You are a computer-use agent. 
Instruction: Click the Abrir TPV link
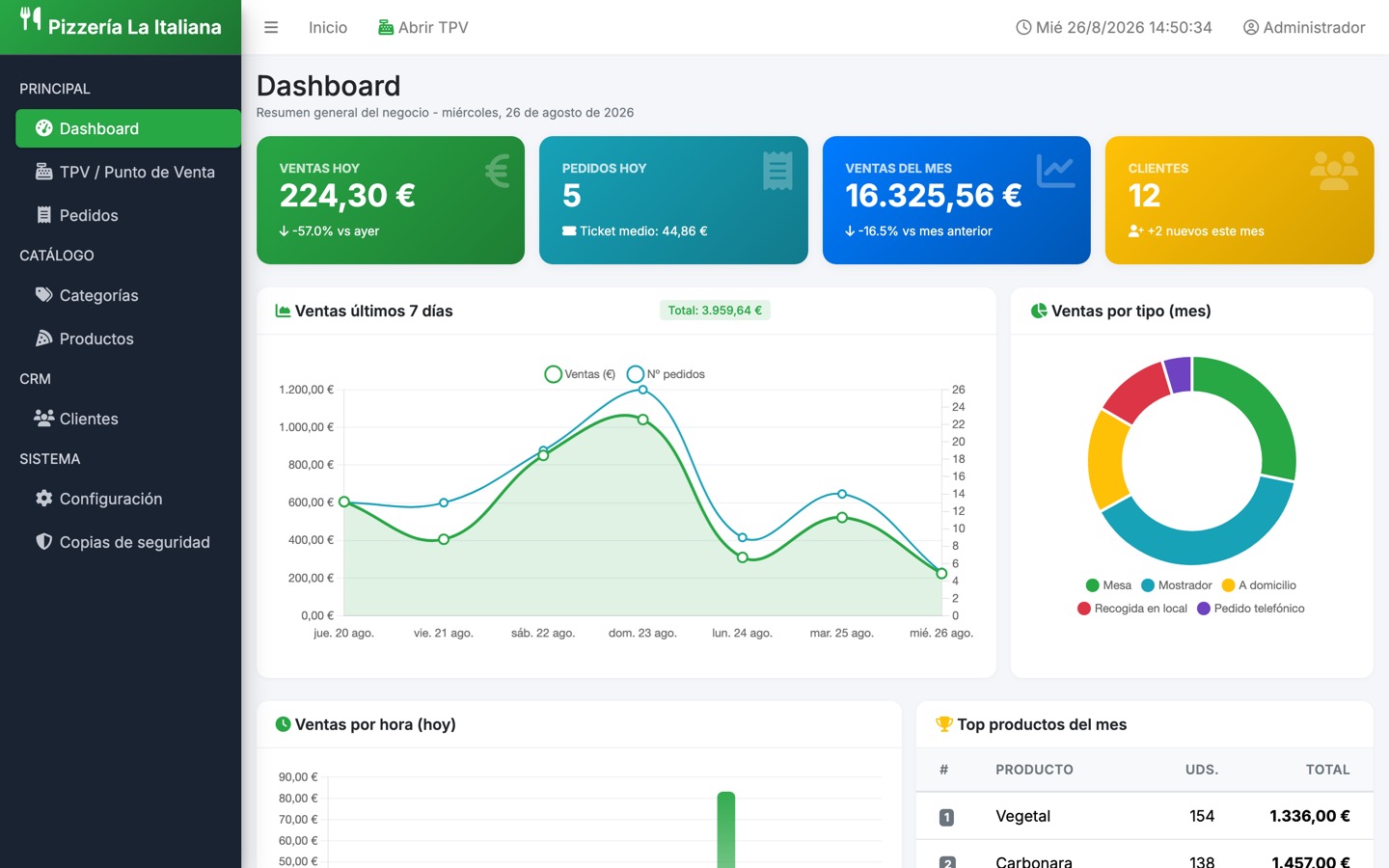pyautogui.click(x=422, y=27)
